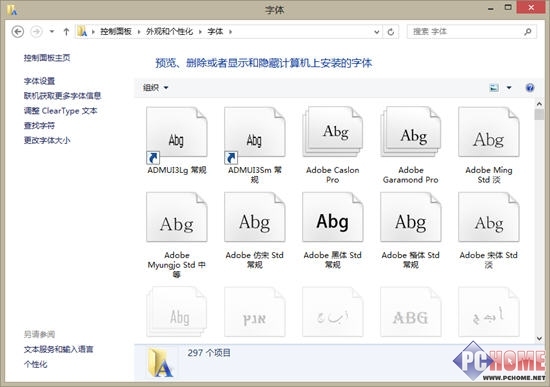Viewport: 550px width, 387px height.
Task: Click the search magnifier icon
Action: (x=528, y=32)
